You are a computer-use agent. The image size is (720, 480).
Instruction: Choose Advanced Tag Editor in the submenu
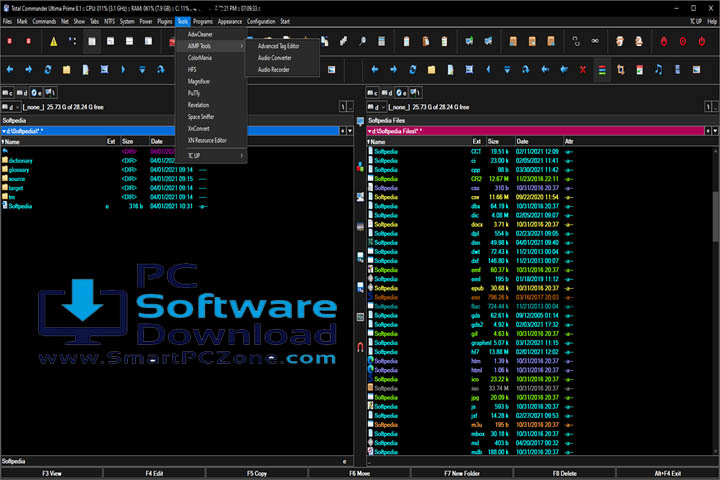[282, 46]
